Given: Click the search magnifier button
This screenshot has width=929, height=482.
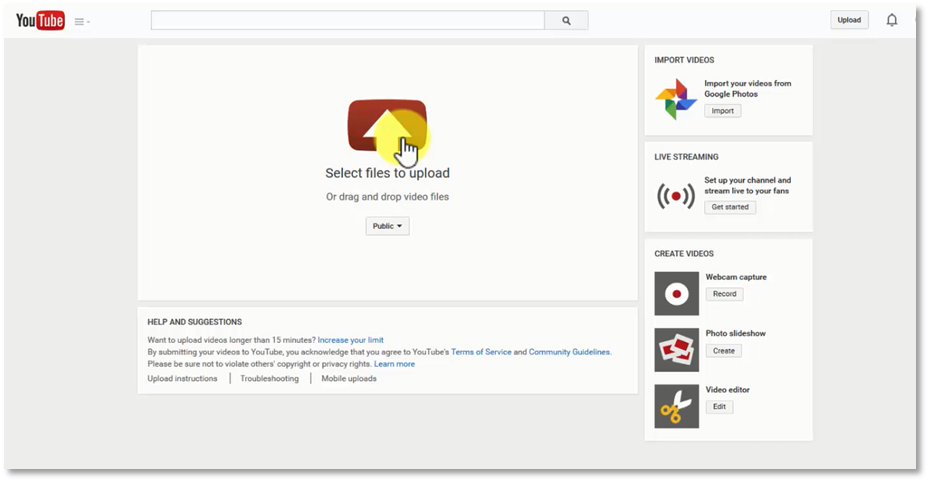Looking at the screenshot, I should (566, 21).
